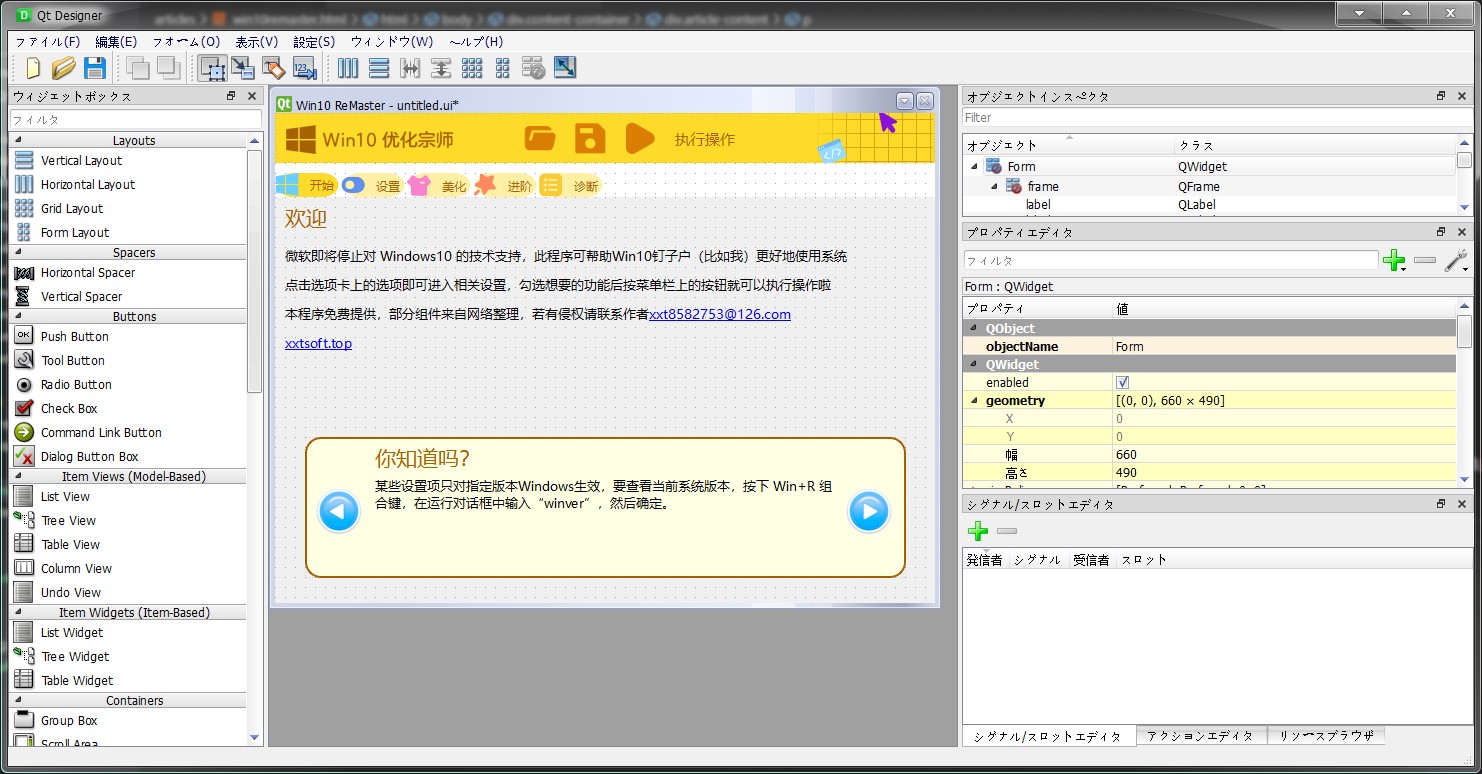Click the xxt8582753@126.com email link
Image resolution: width=1482 pixels, height=774 pixels.
tap(720, 314)
